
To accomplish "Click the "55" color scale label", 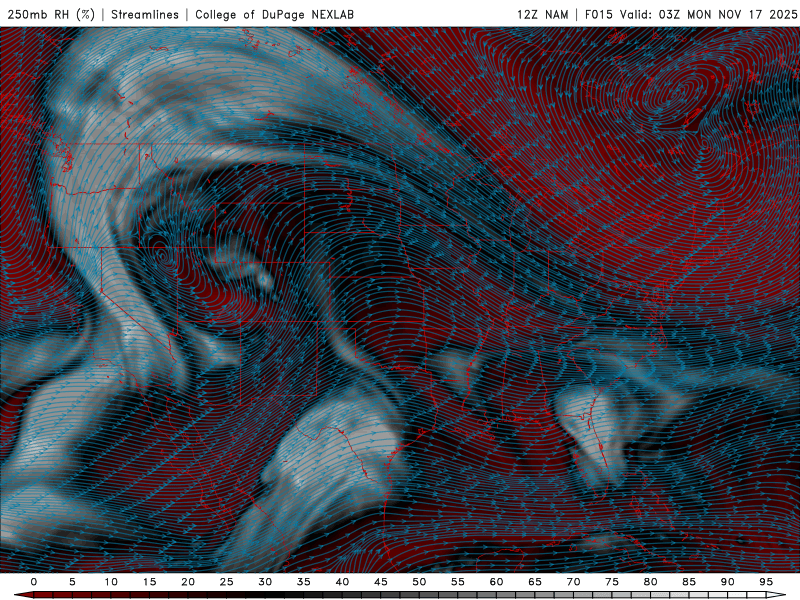I will coord(458,582).
